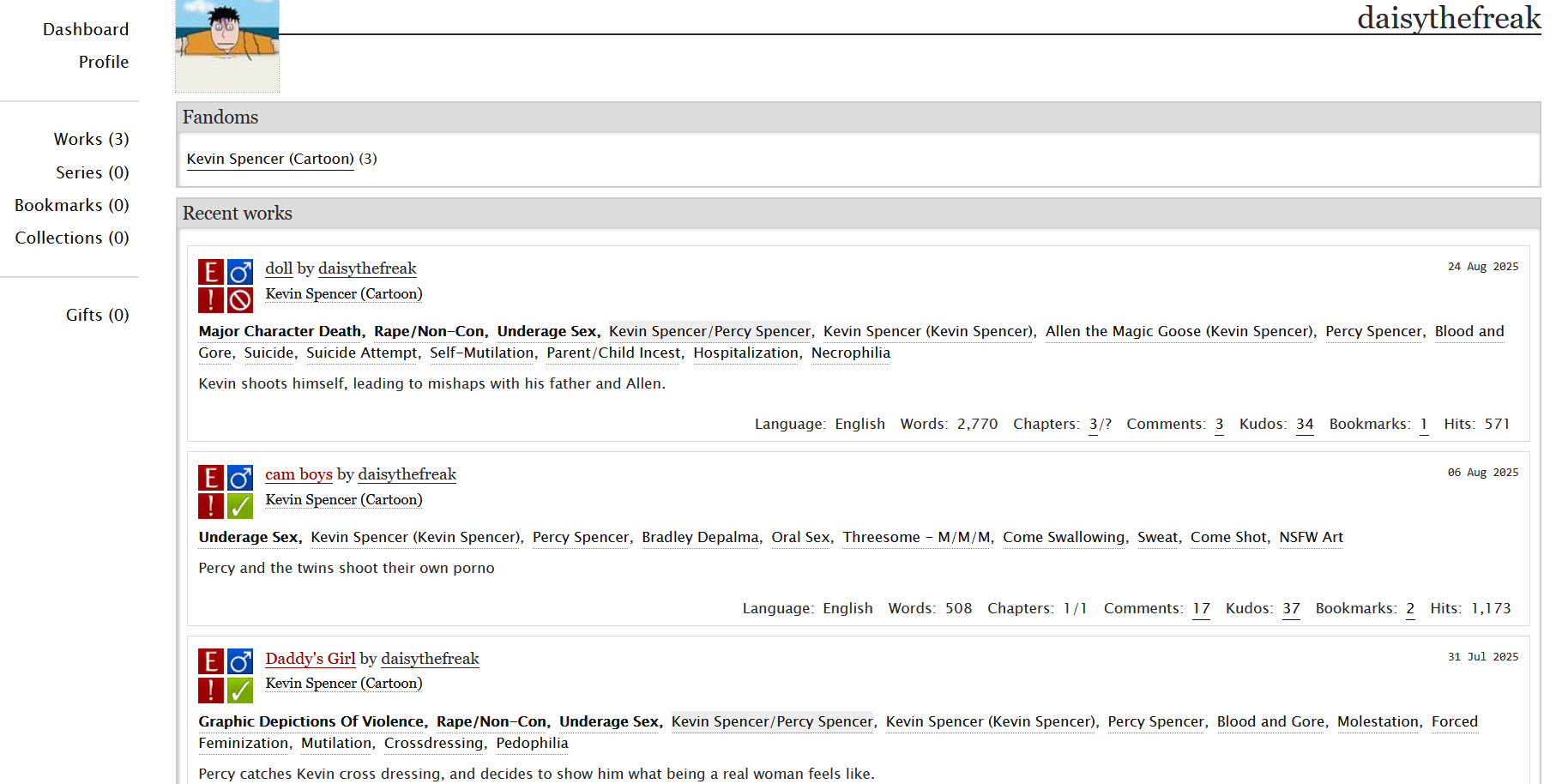1568x784 pixels.
Task: Click the Explicit rating icon for "Daddy's Girl"
Action: [x=211, y=661]
